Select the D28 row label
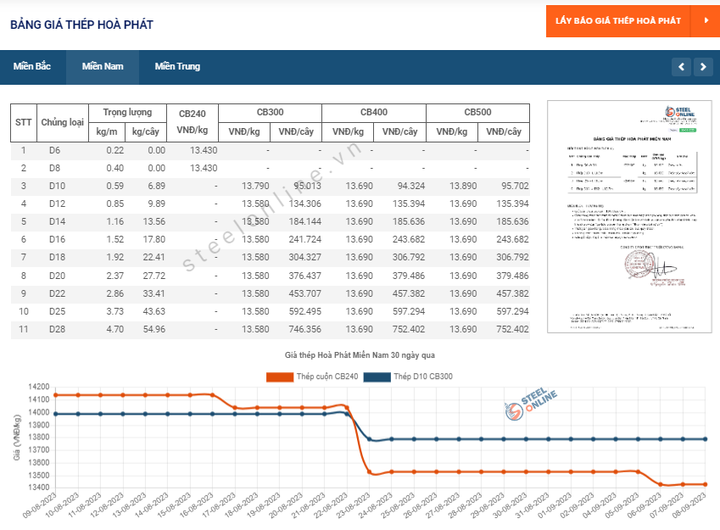 pos(57,329)
